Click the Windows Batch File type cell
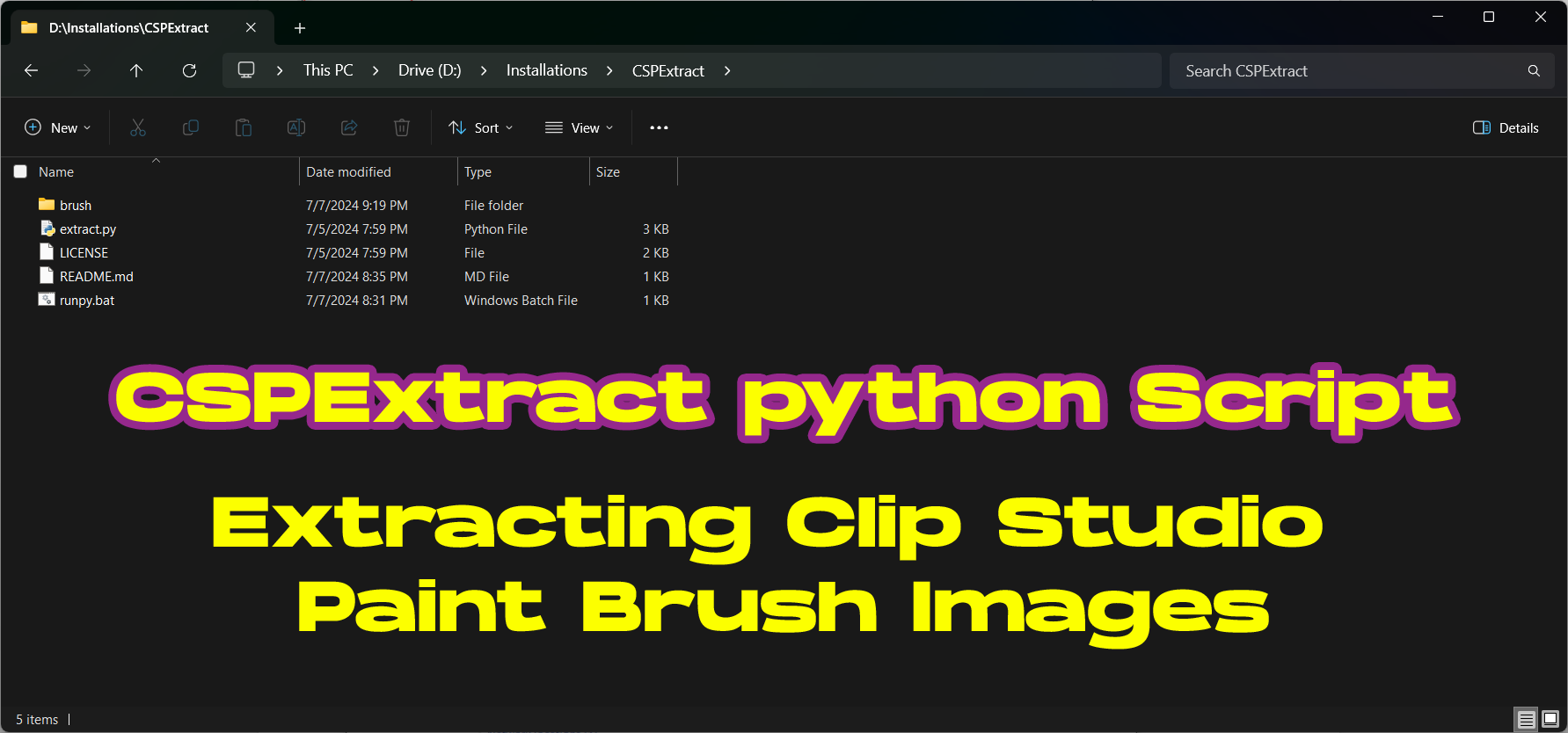 point(521,300)
